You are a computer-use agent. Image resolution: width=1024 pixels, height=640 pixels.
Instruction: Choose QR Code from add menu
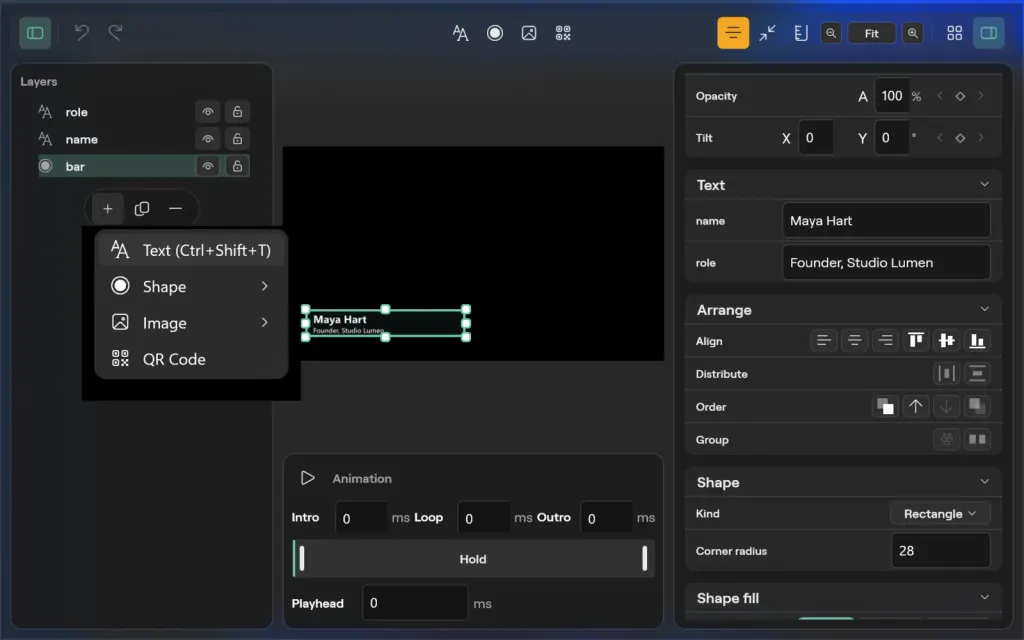pyautogui.click(x=191, y=359)
